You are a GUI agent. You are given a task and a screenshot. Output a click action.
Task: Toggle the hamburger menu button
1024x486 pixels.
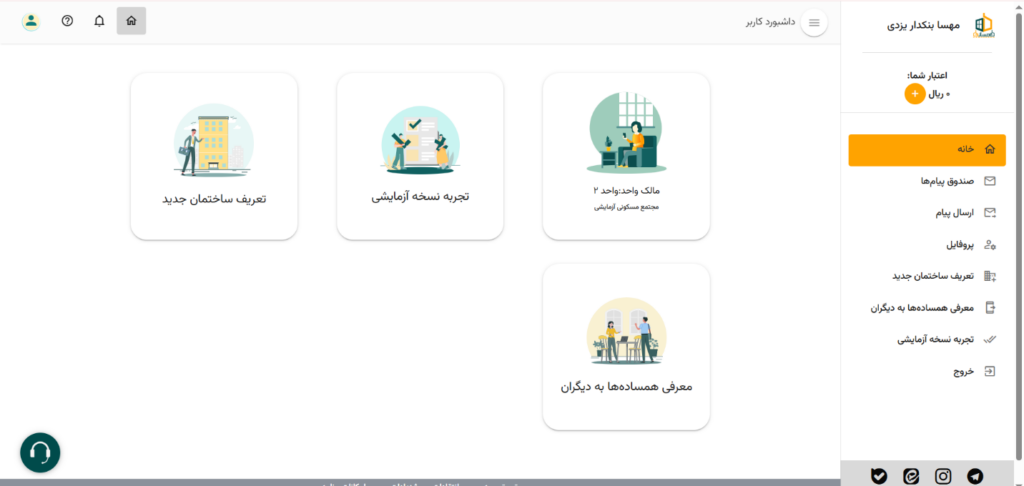(x=814, y=23)
